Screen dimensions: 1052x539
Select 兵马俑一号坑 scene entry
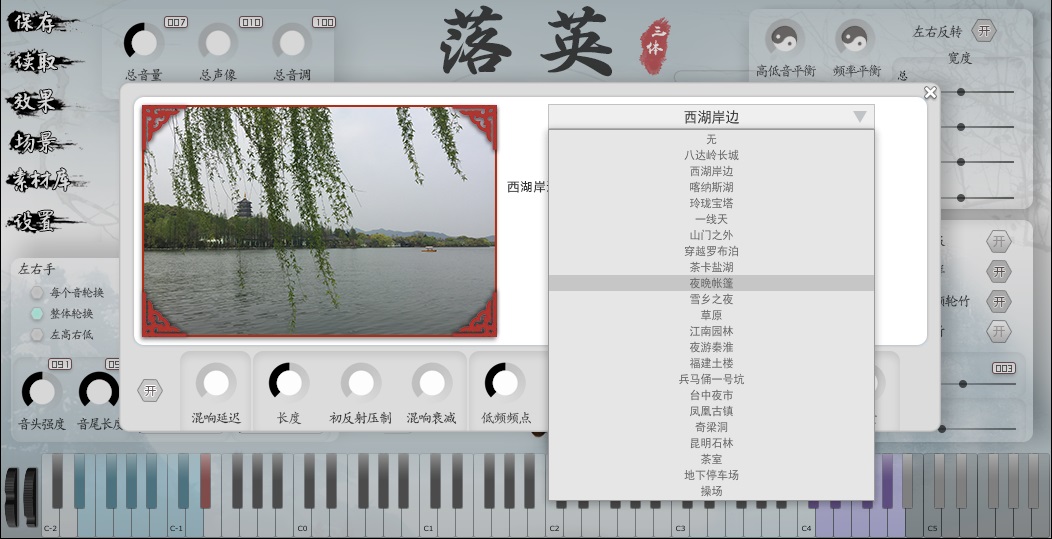pos(711,379)
